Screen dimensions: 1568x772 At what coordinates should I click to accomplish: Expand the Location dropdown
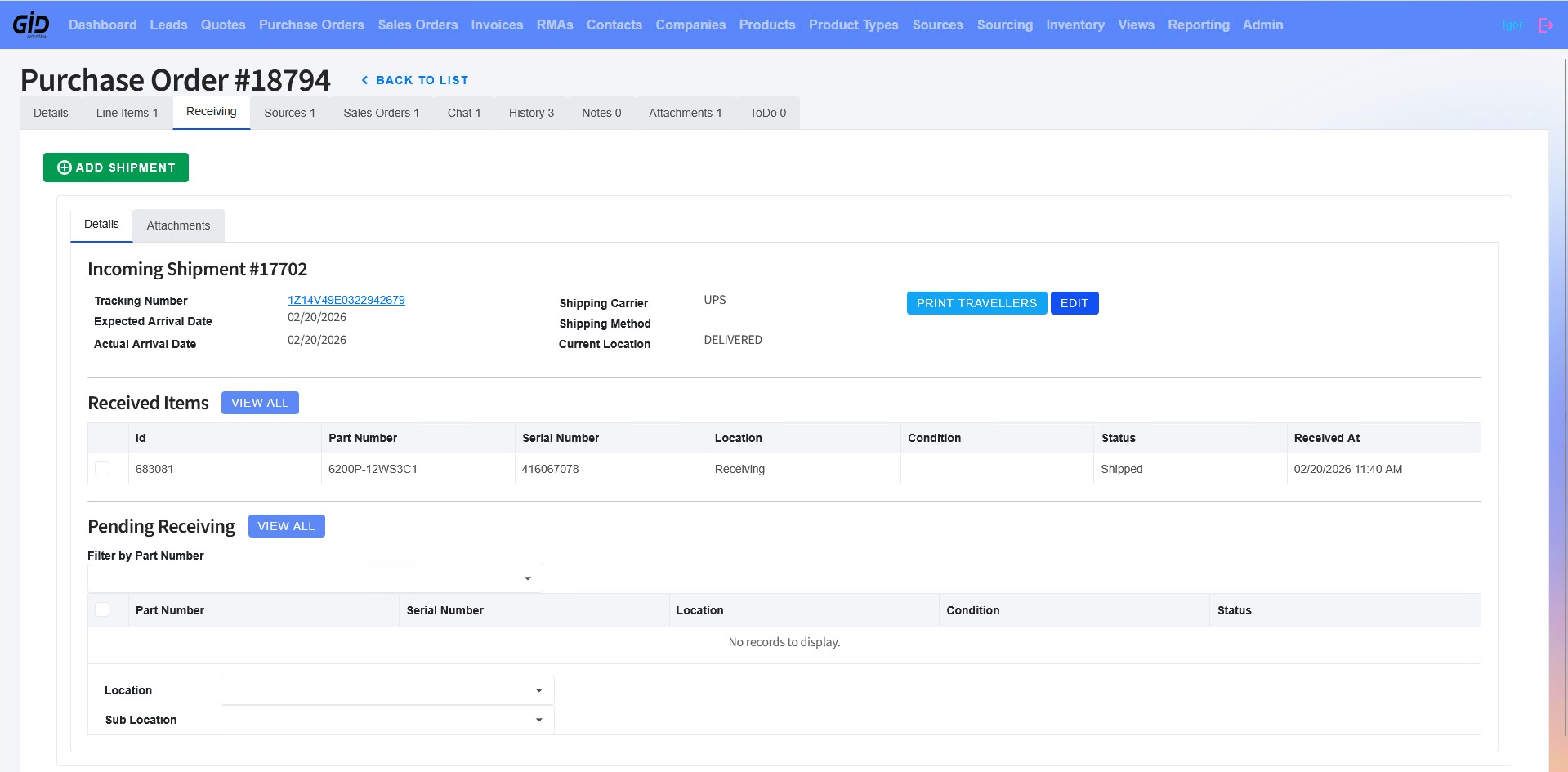pyautogui.click(x=387, y=690)
